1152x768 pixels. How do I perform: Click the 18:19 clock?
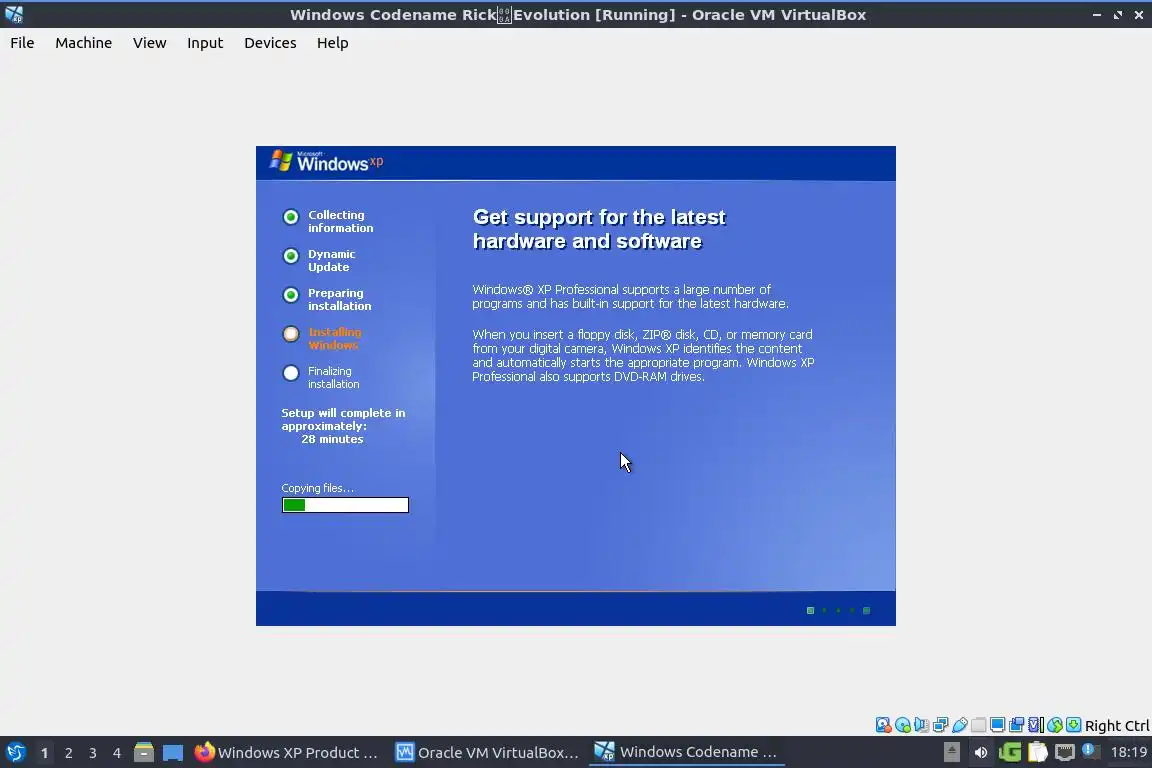tap(1128, 752)
